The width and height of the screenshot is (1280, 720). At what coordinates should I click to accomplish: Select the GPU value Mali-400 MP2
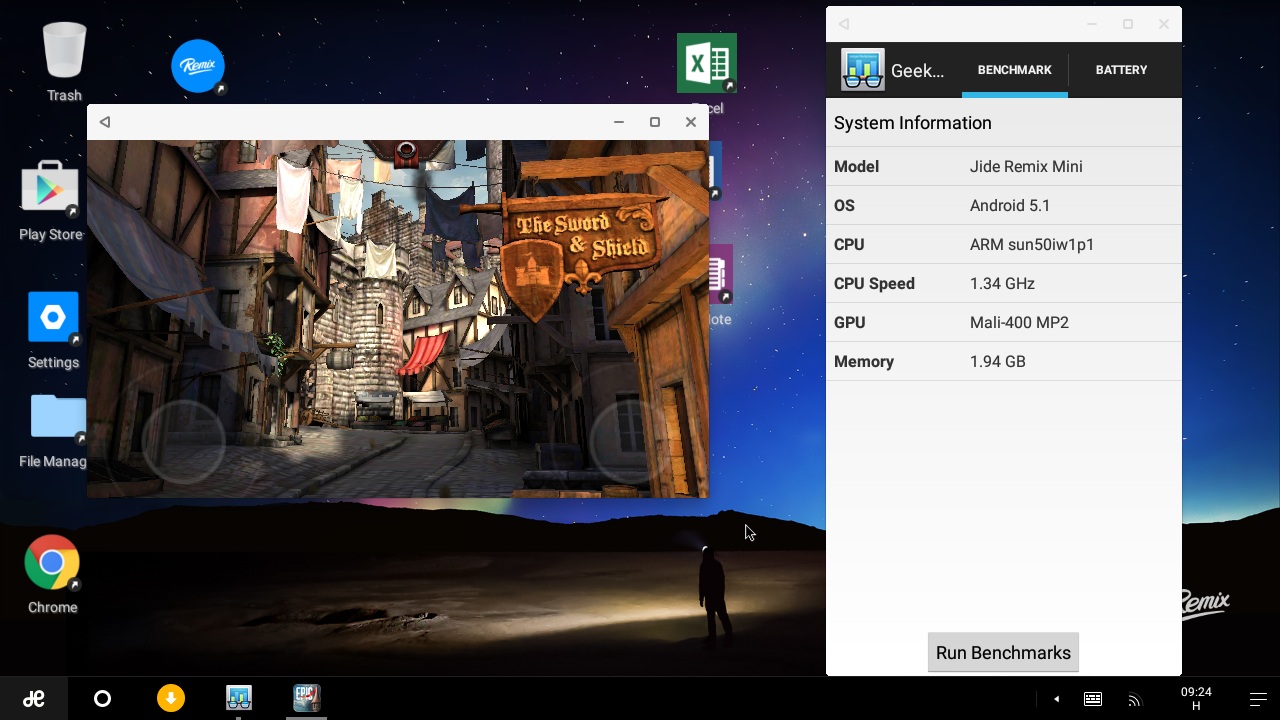(1019, 323)
